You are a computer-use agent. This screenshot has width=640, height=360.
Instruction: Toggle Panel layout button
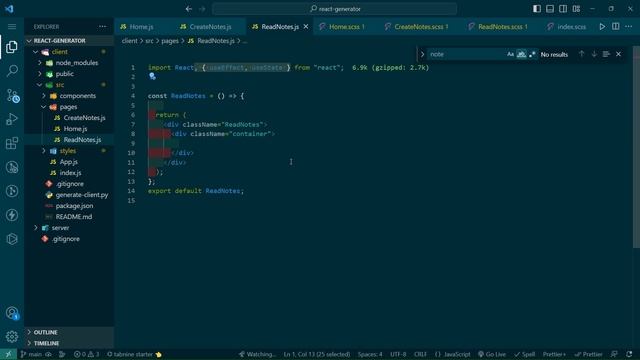550,9
